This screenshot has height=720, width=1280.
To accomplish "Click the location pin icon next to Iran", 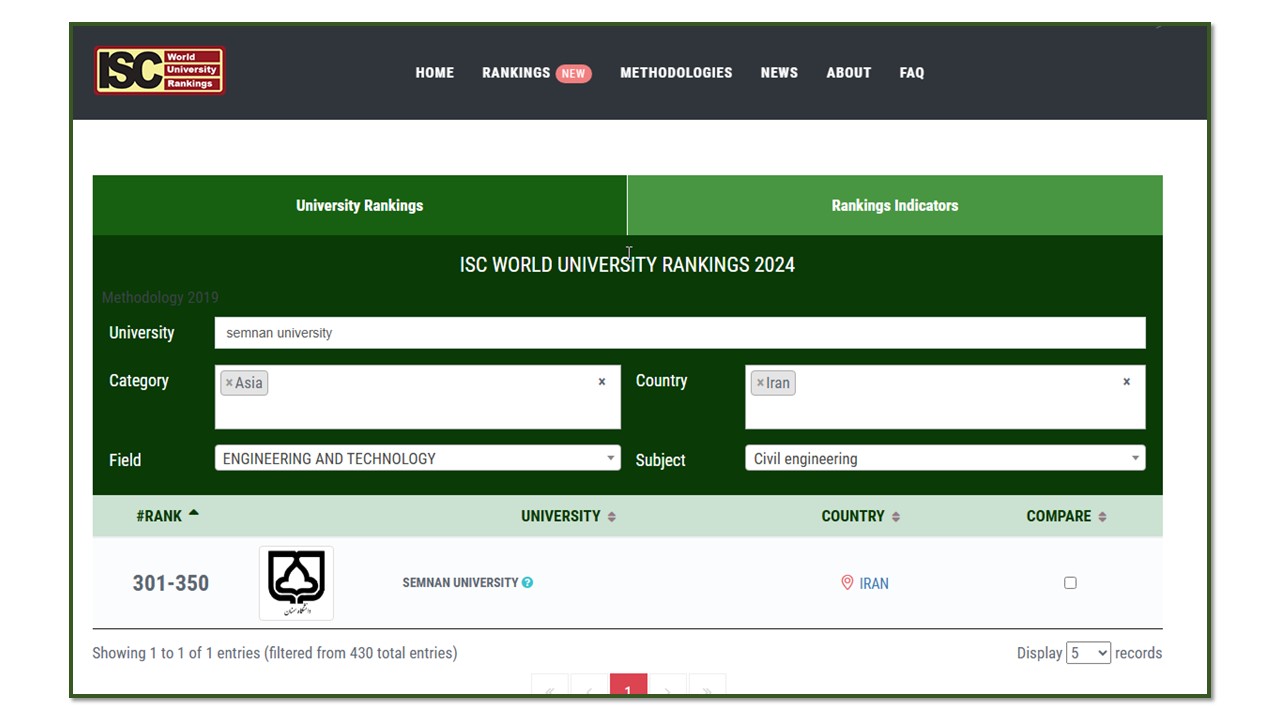I will pos(847,583).
